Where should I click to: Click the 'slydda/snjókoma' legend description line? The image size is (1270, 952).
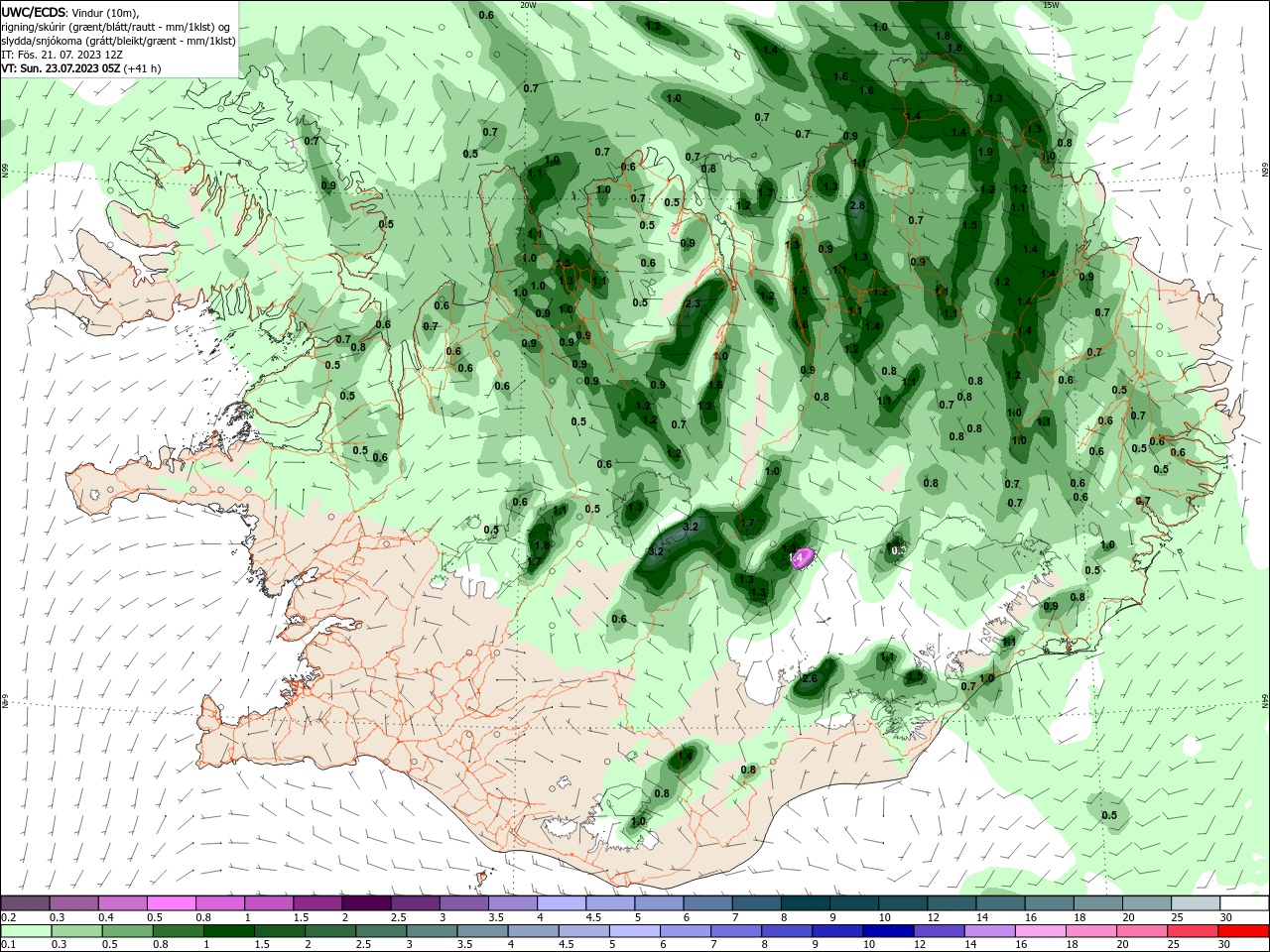click(x=118, y=41)
